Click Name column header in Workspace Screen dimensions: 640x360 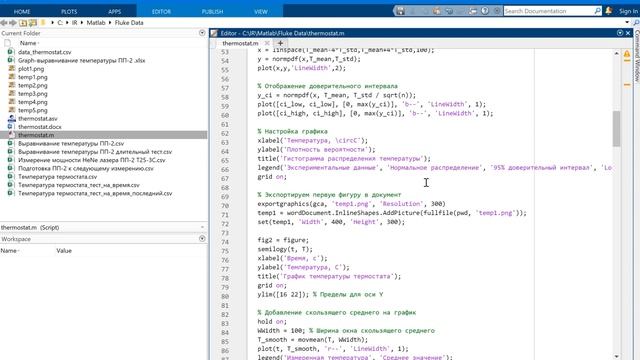pos(9,251)
